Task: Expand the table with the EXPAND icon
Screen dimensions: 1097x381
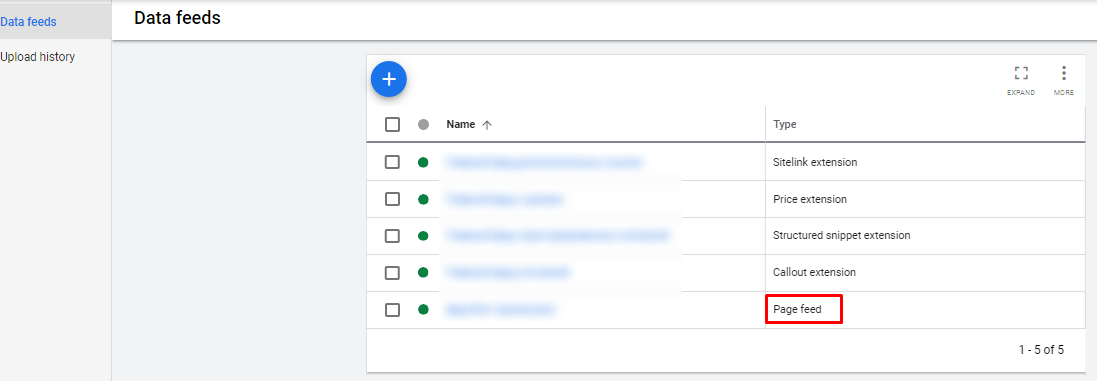Action: 1021,80
